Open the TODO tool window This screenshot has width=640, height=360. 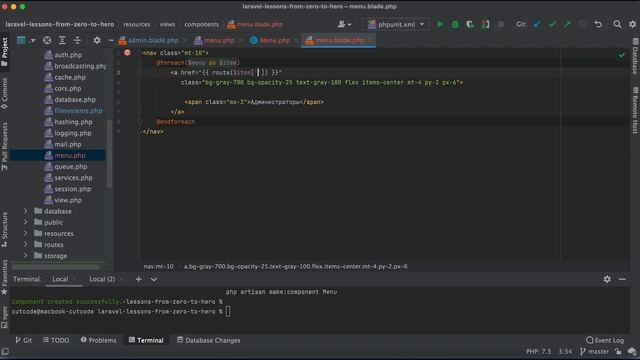56,340
